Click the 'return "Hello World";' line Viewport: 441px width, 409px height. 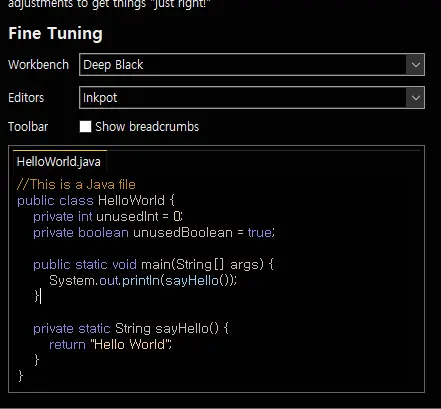tap(110, 344)
